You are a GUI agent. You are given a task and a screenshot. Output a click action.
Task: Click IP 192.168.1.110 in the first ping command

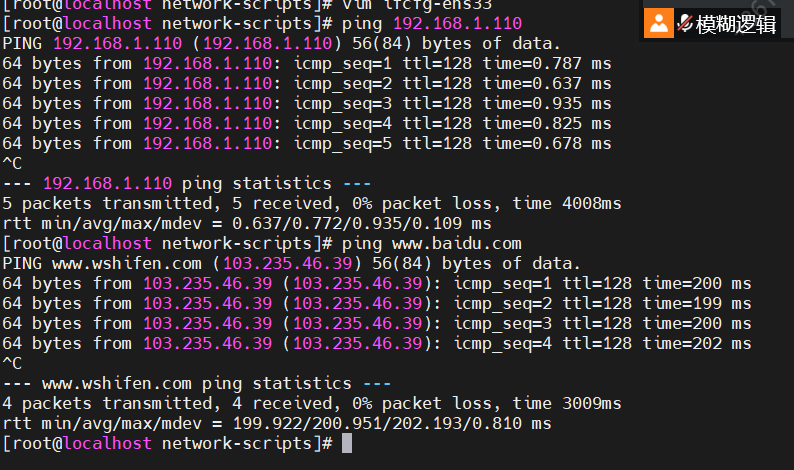point(457,23)
